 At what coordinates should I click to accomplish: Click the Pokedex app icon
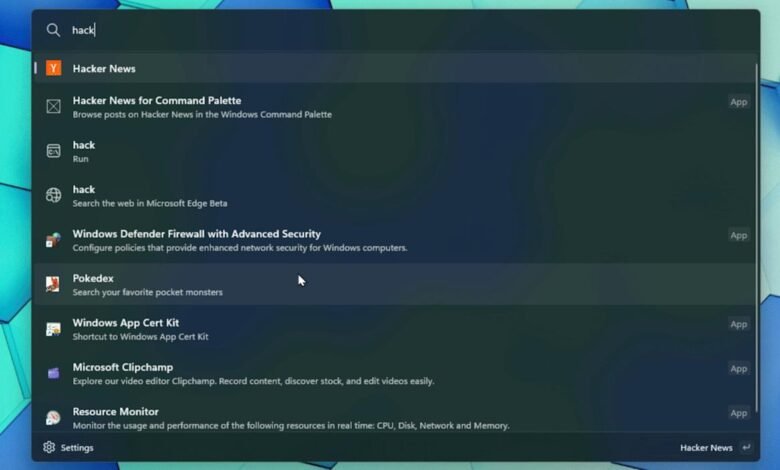(53, 284)
